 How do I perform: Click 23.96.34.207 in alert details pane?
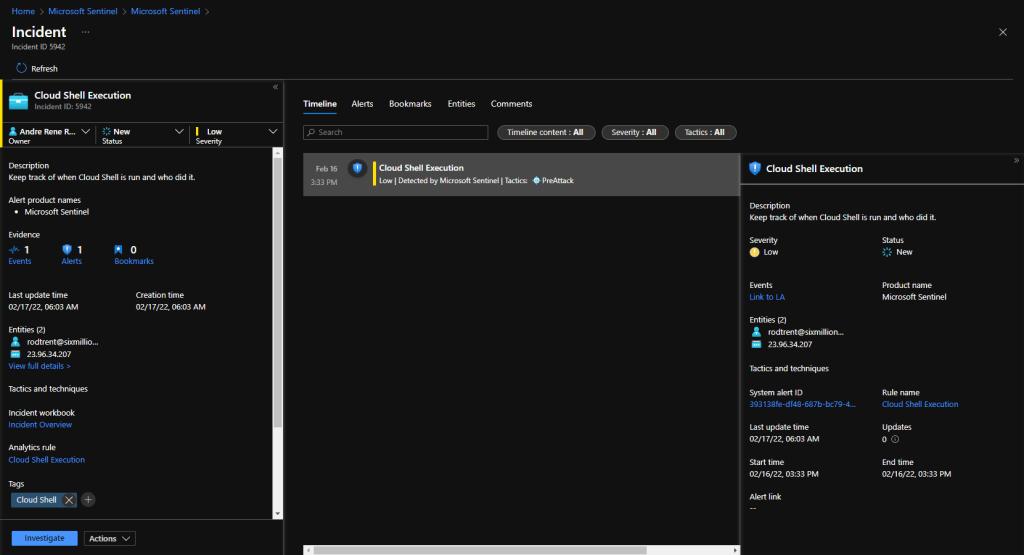click(x=790, y=344)
